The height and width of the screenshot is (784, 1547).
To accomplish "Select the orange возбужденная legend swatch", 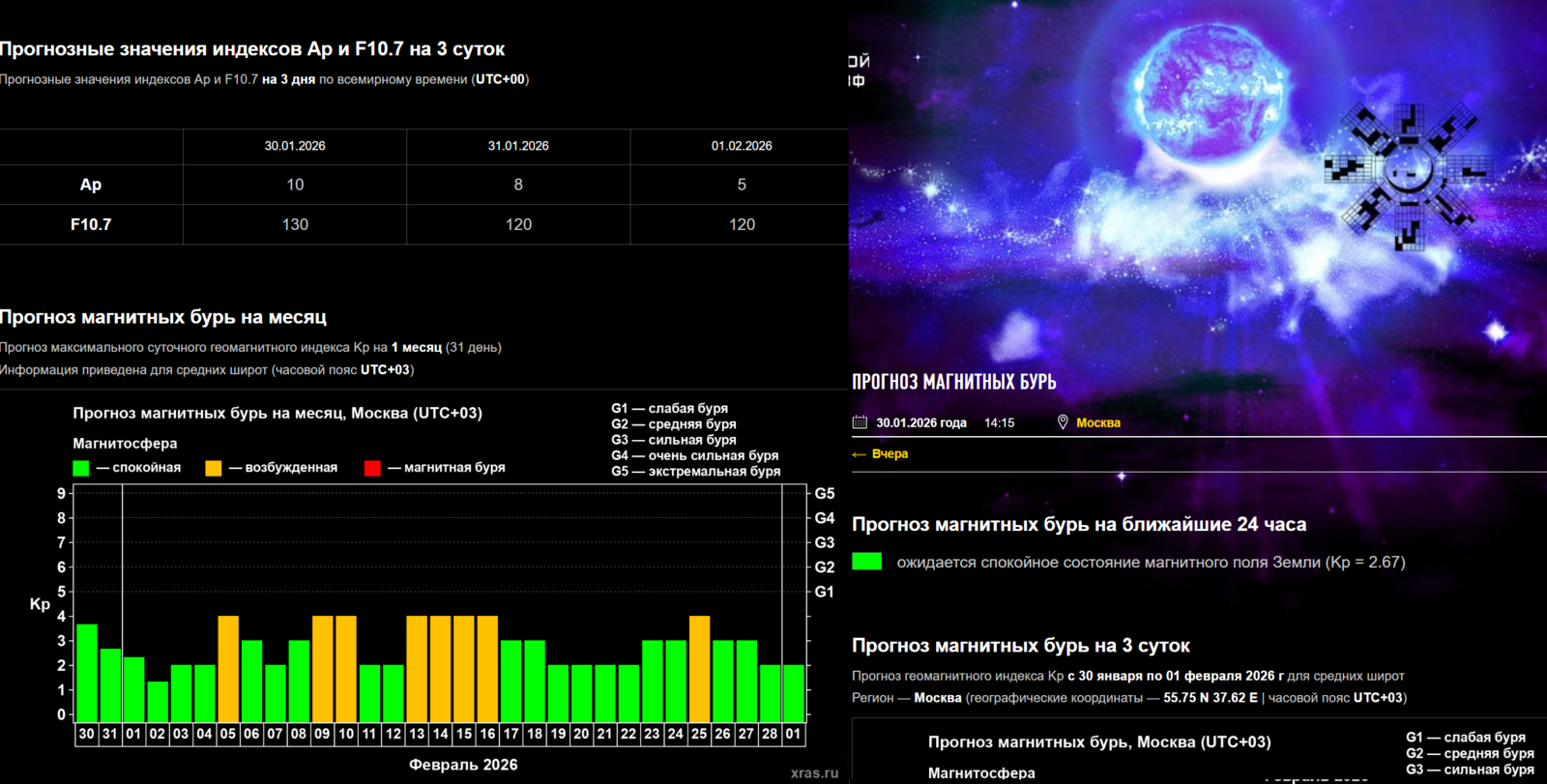I will (x=214, y=468).
